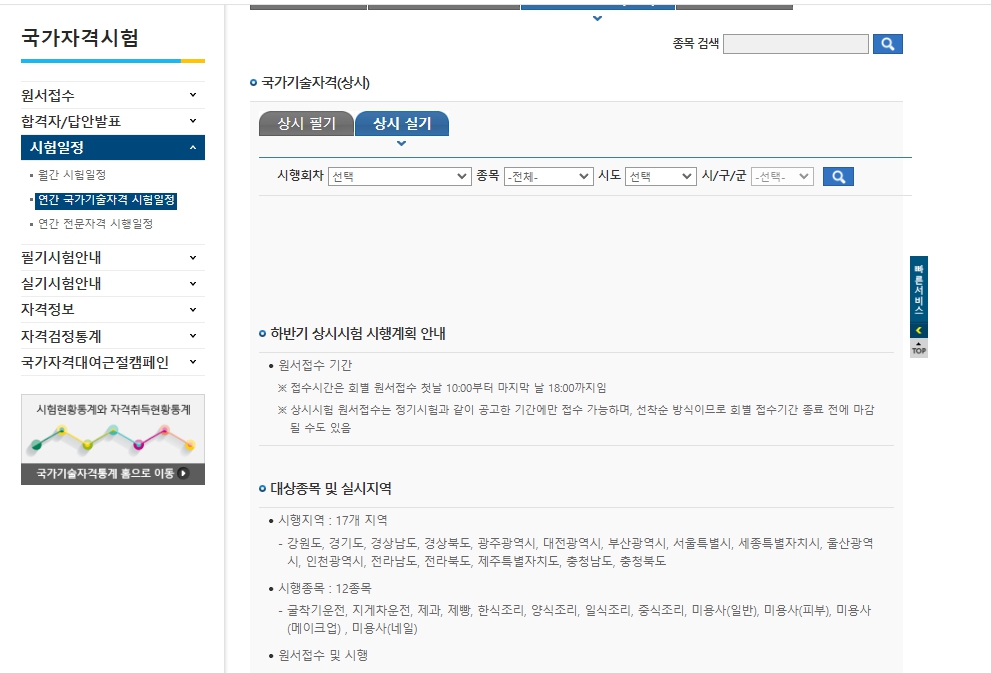Click the 국가자격시험 sidebar heading
The height and width of the screenshot is (673, 991).
[x=80, y=38]
